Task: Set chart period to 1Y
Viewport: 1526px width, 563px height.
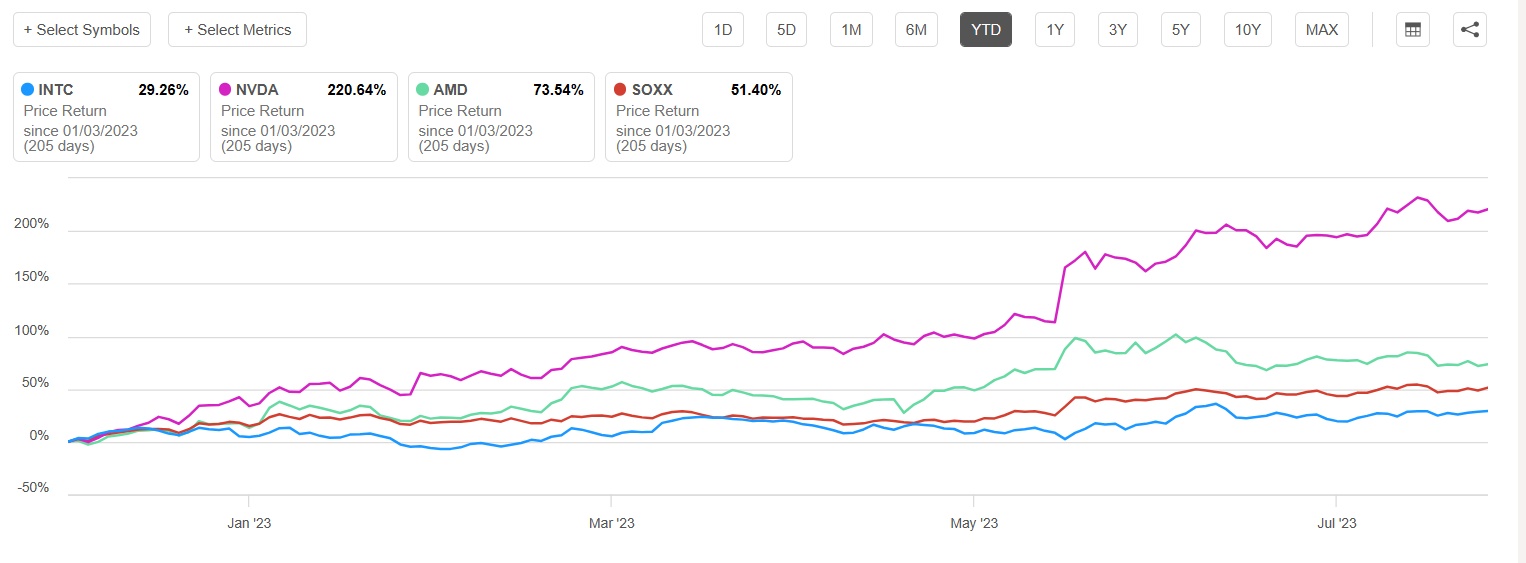Action: (1055, 30)
